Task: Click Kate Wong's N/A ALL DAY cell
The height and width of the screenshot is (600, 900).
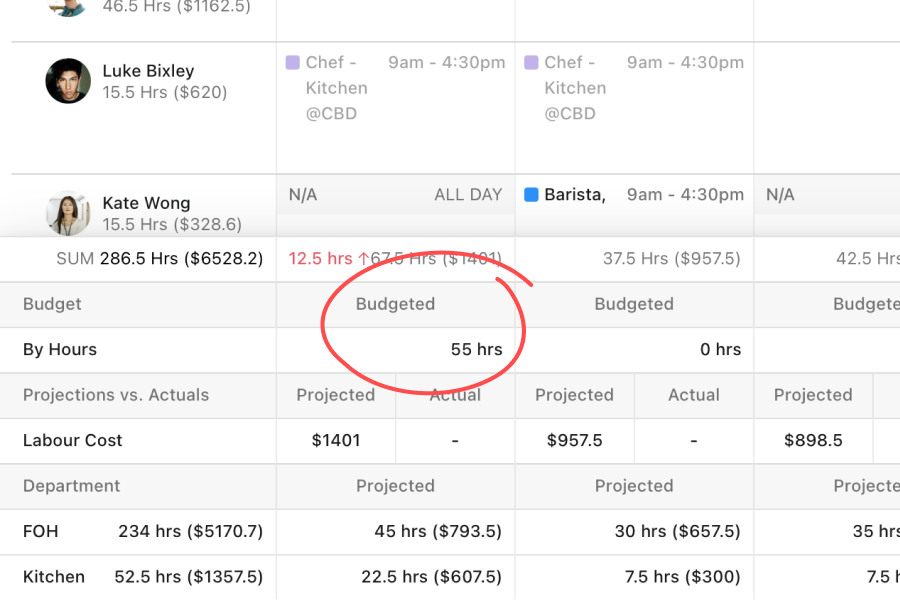Action: [395, 194]
